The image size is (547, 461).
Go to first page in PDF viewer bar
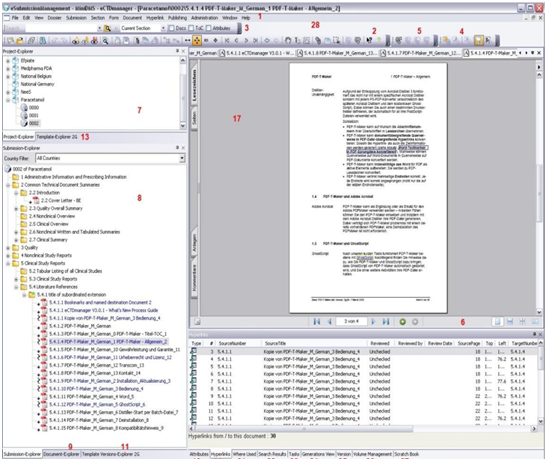point(317,322)
